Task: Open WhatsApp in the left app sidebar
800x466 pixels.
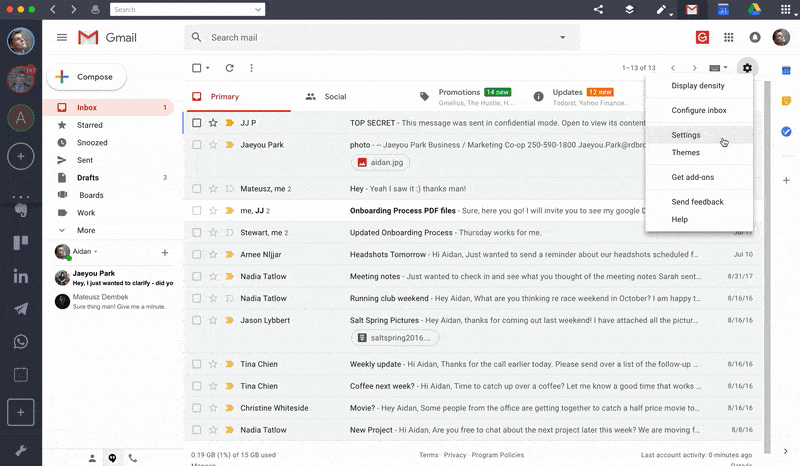Action: (x=21, y=341)
